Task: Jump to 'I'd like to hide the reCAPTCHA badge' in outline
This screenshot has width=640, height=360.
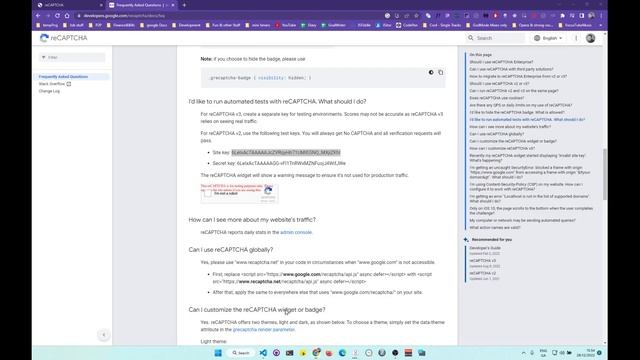Action: (517, 112)
